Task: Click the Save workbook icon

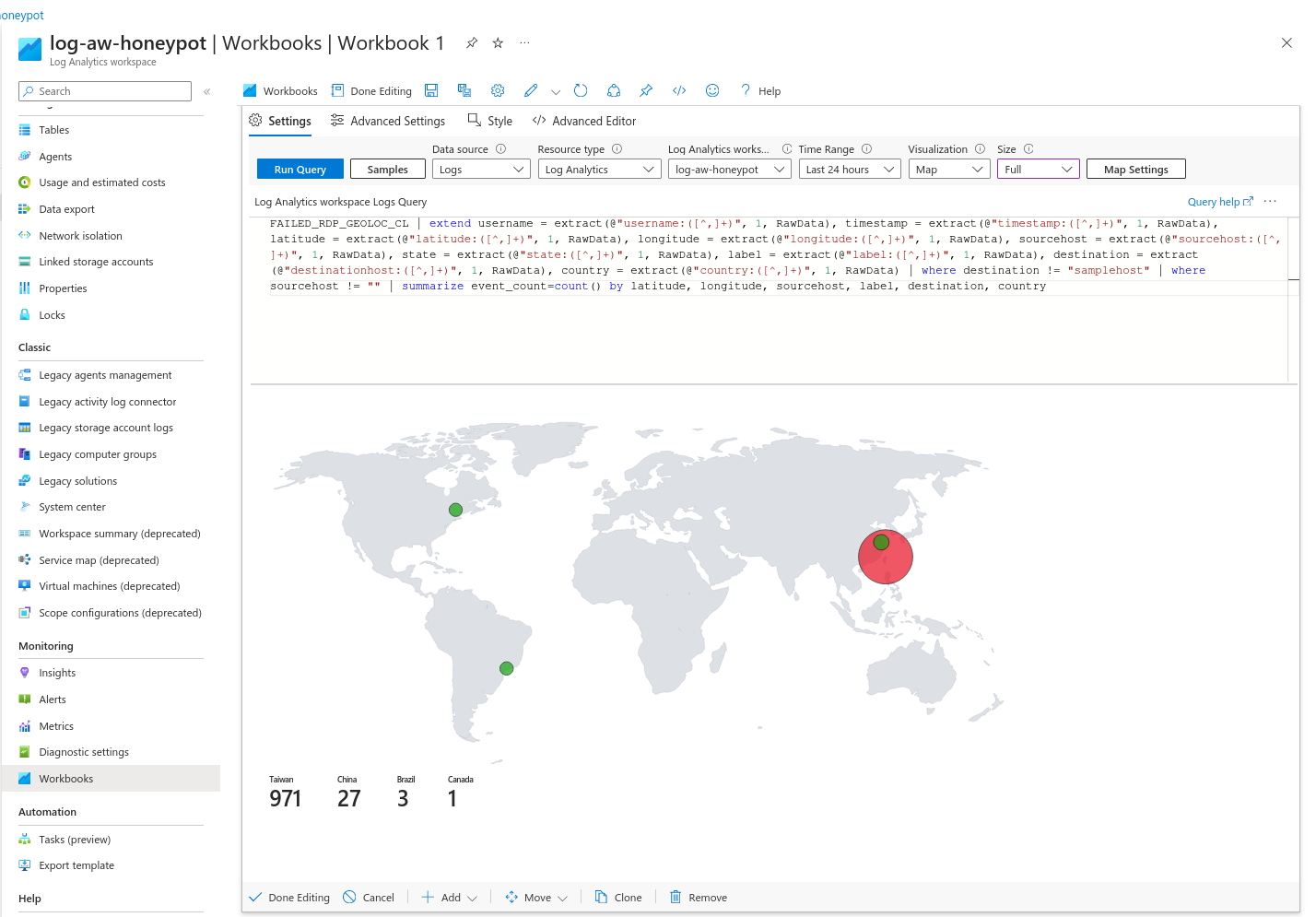Action: pyautogui.click(x=431, y=90)
